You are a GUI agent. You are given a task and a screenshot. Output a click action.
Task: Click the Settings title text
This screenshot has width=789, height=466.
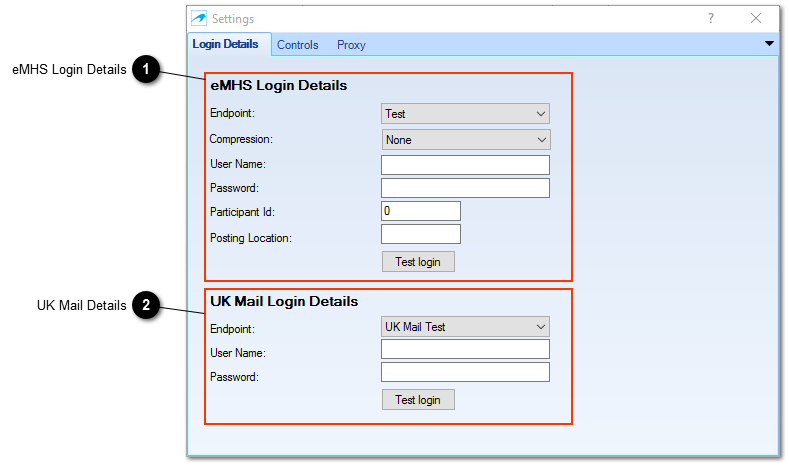233,19
